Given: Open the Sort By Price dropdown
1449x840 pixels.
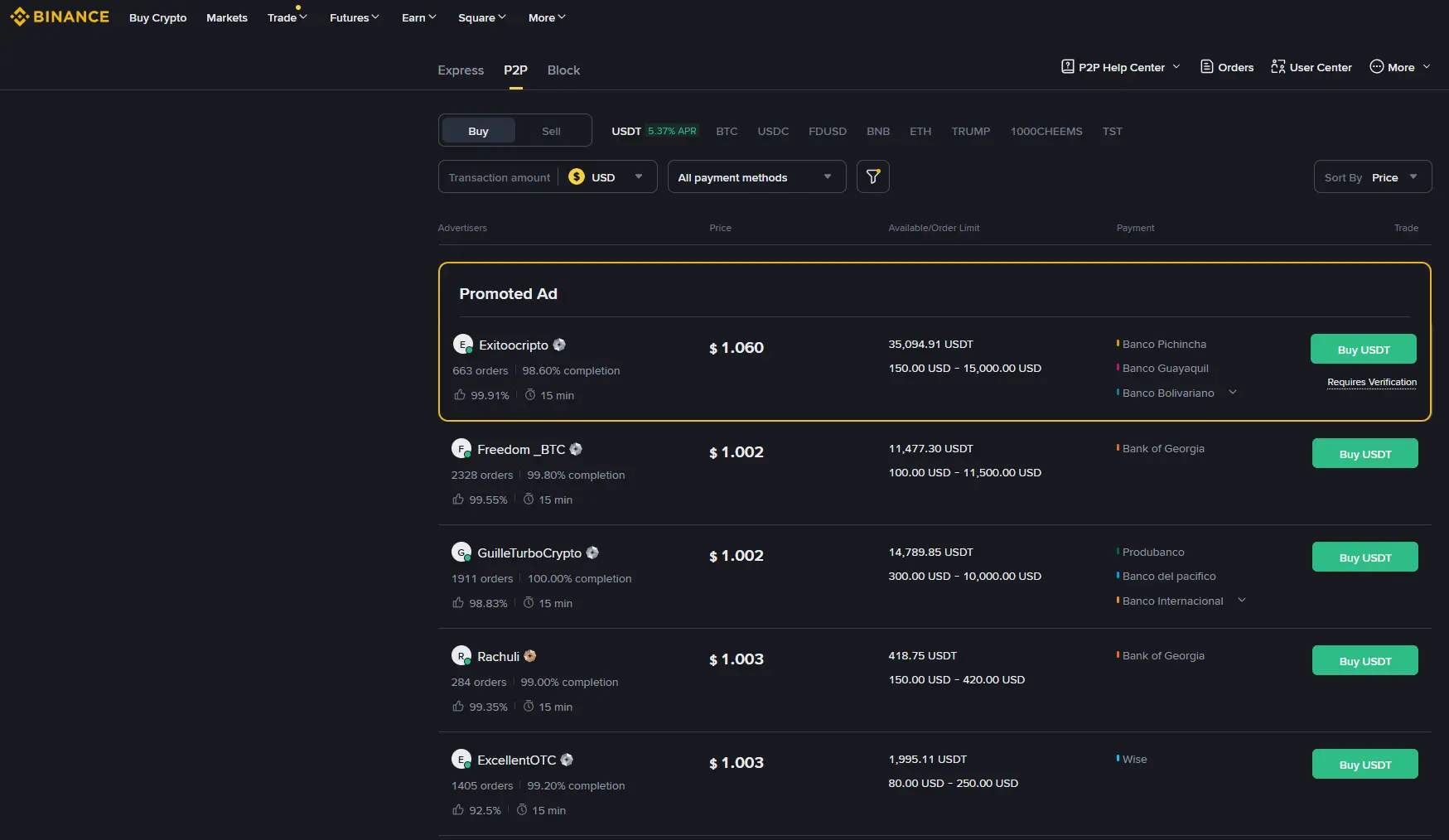Looking at the screenshot, I should [x=1372, y=176].
